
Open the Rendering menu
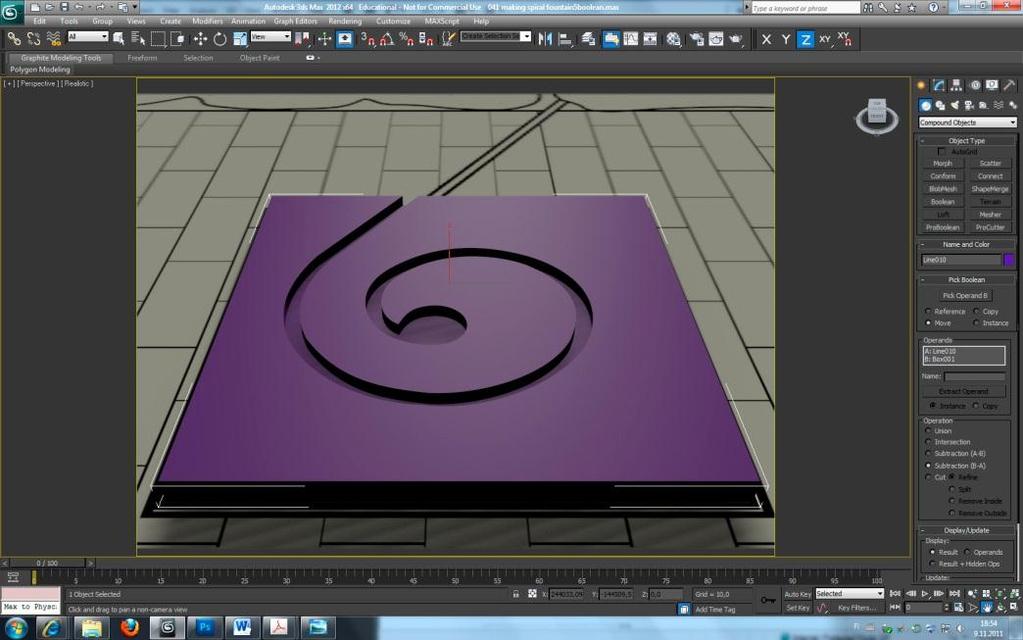(344, 21)
